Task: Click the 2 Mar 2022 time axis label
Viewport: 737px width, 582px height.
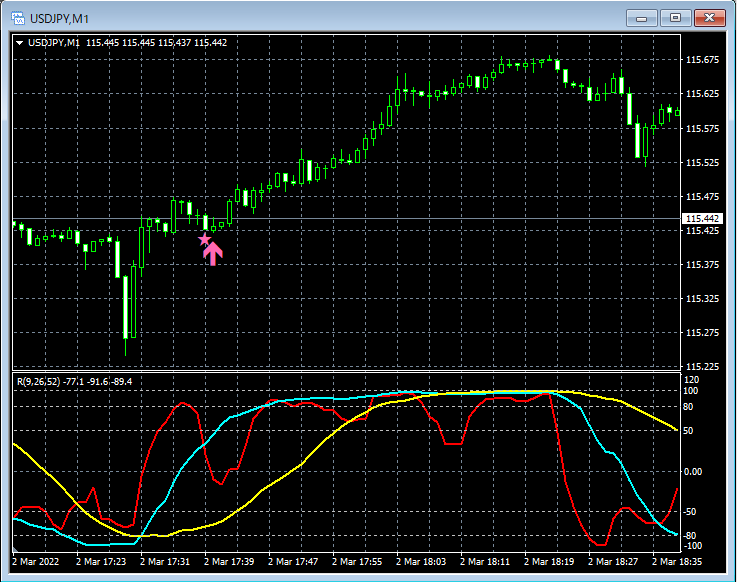Action: click(36, 561)
